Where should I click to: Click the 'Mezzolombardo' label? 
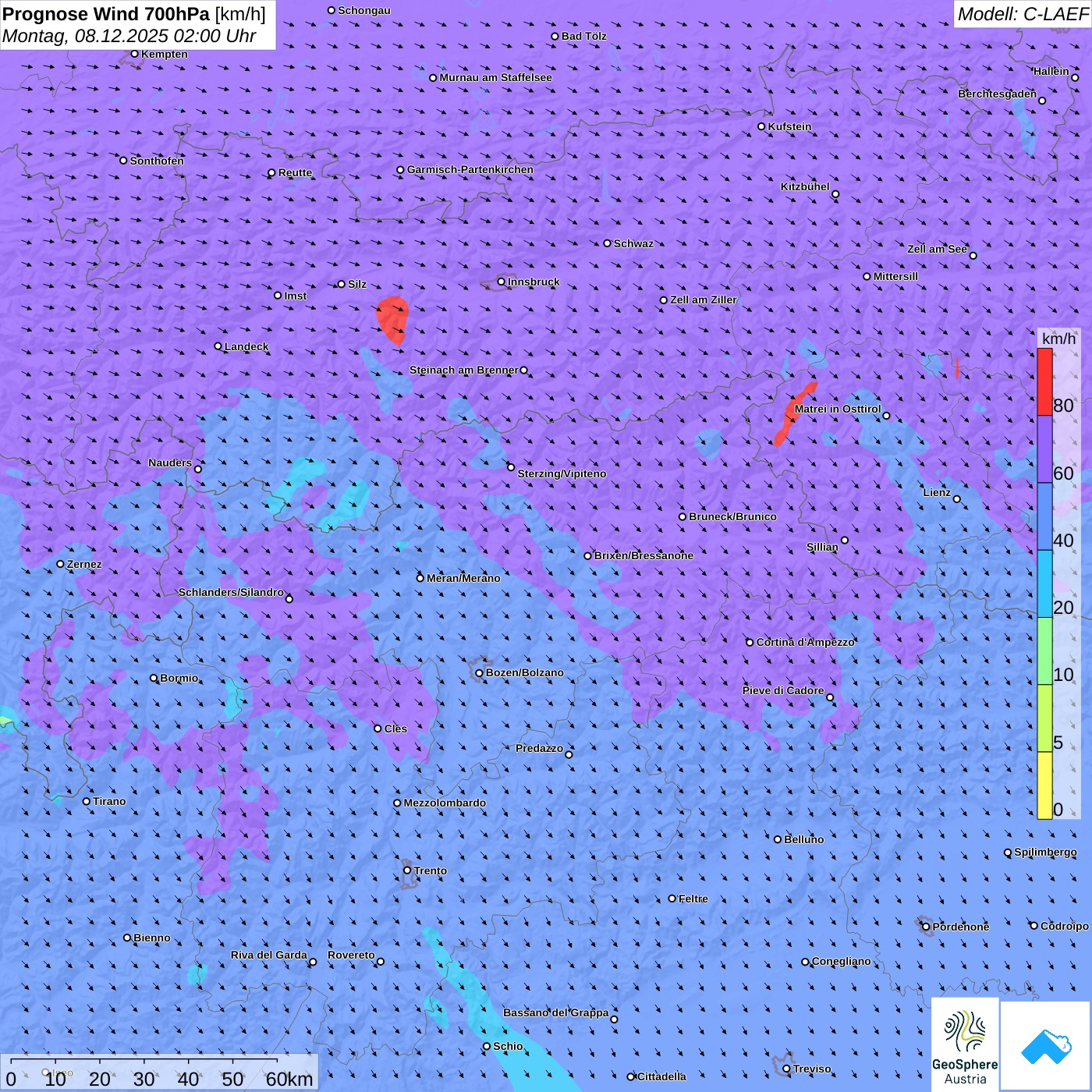coord(445,803)
